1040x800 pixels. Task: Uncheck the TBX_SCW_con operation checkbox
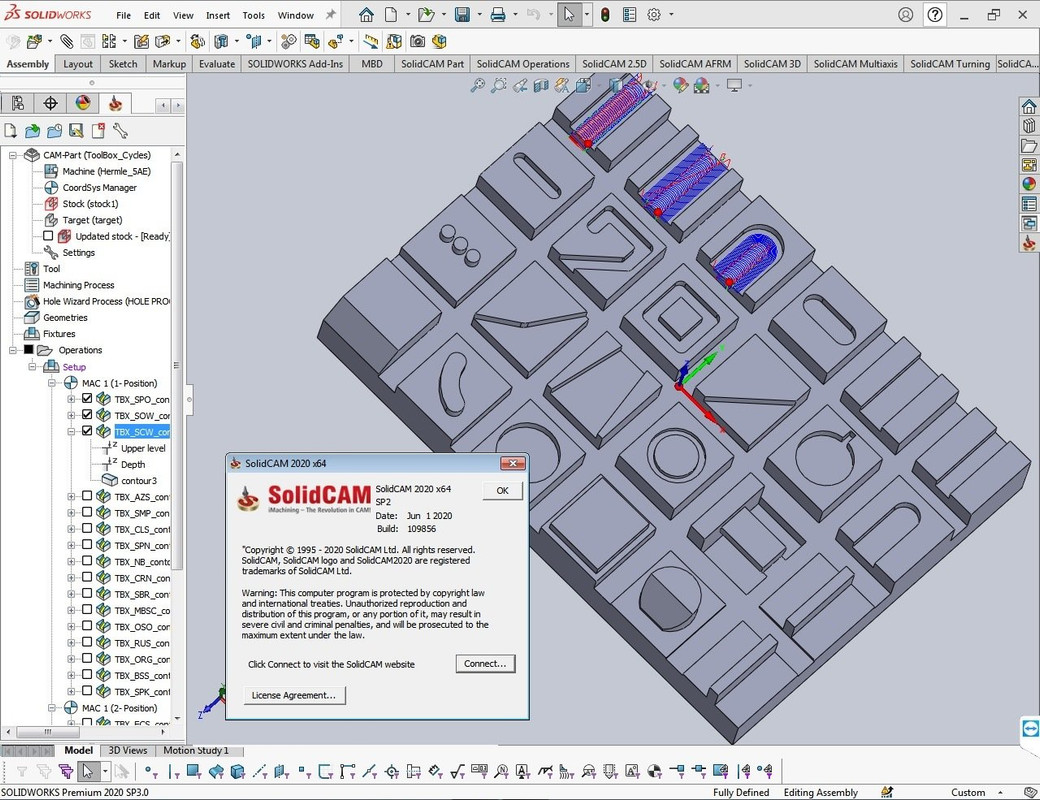87,431
